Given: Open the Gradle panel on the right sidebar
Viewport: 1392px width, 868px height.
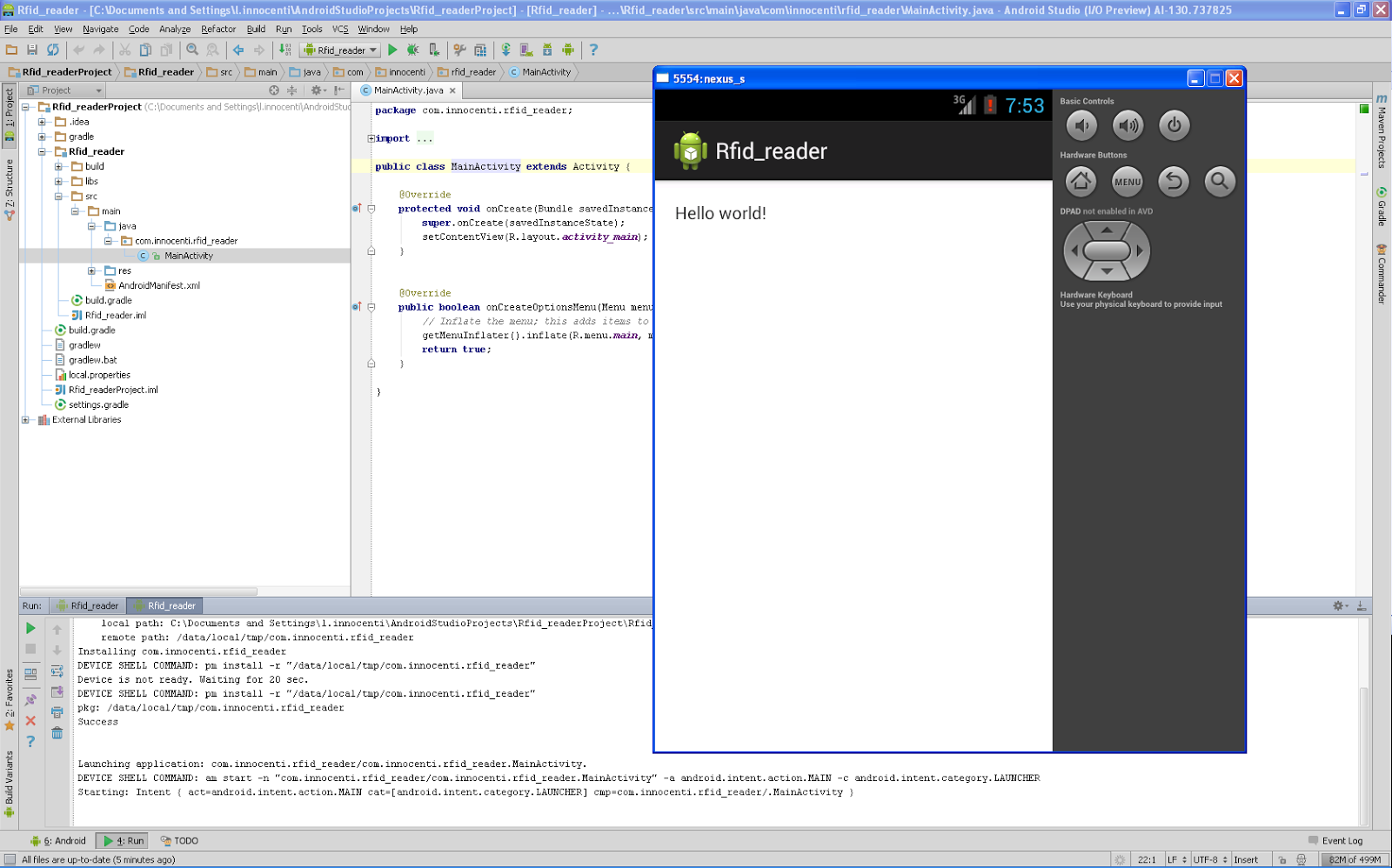Looking at the screenshot, I should coord(1383,193).
